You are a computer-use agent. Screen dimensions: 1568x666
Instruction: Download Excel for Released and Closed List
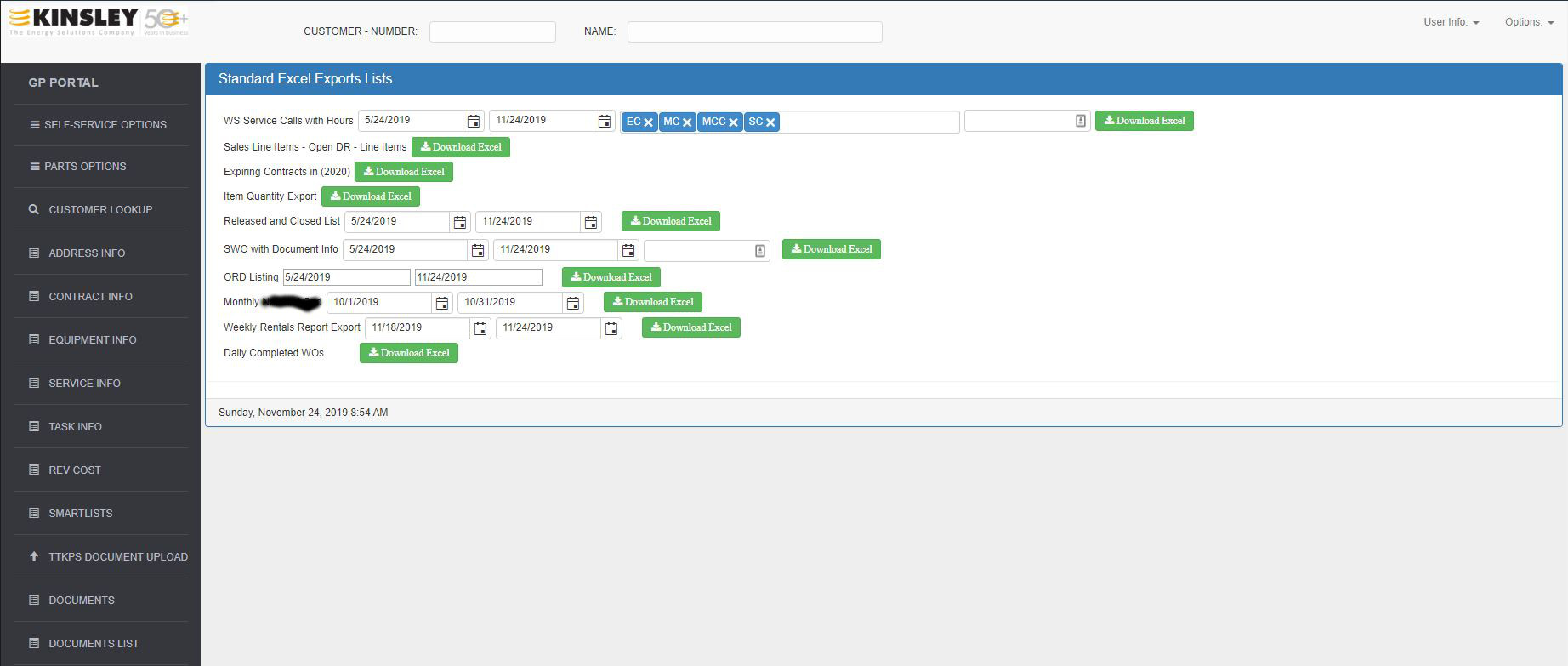point(671,221)
